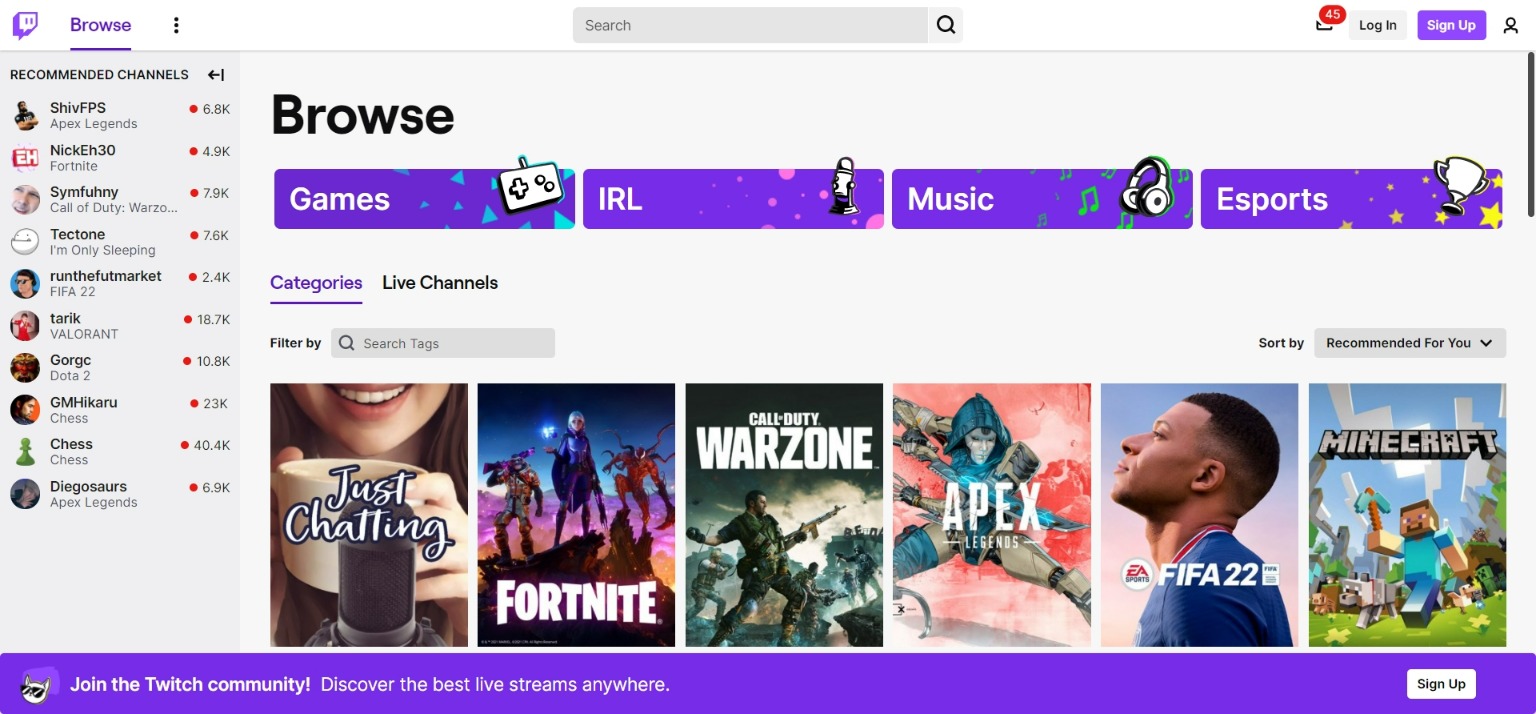This screenshot has height=714, width=1536.
Task: Click 'Dota 2' under Gorgc
Action: (70, 376)
